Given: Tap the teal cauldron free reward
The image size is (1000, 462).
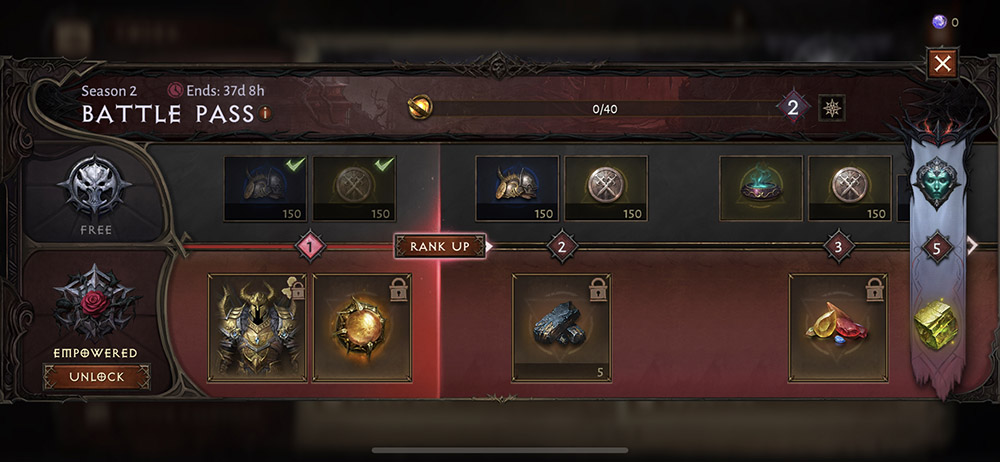Looking at the screenshot, I should [761, 189].
